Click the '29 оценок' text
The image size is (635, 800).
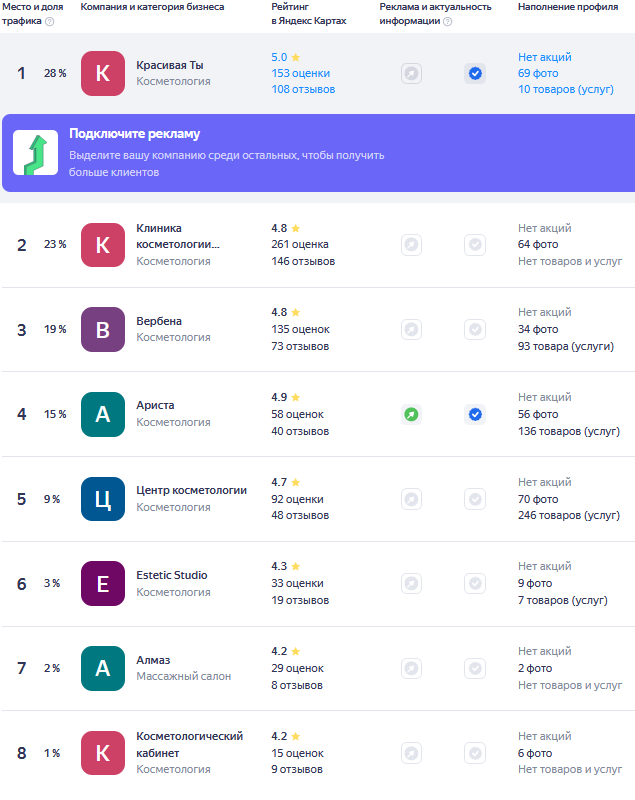(297, 668)
